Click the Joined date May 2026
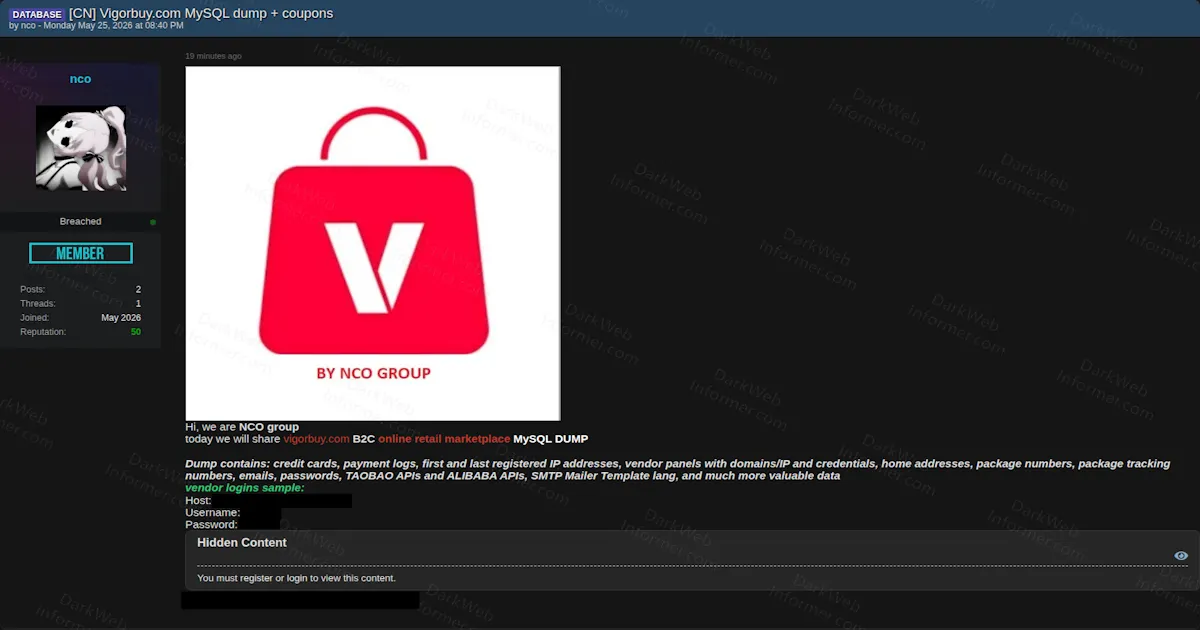 [x=121, y=317]
